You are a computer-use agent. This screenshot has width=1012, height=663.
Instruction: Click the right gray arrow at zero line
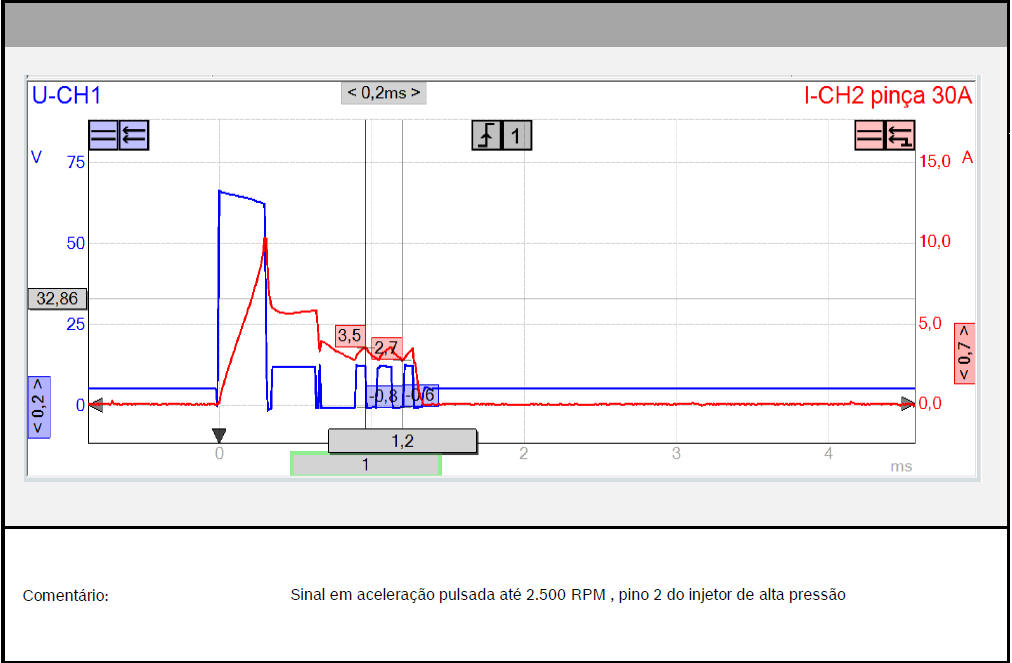pyautogui.click(x=907, y=405)
